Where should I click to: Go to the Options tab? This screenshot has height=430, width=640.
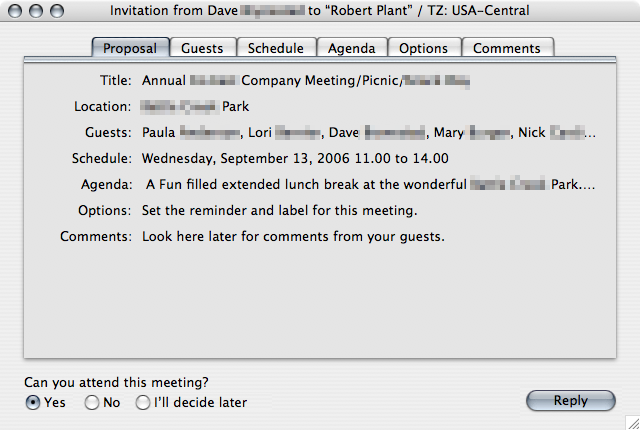tap(423, 48)
